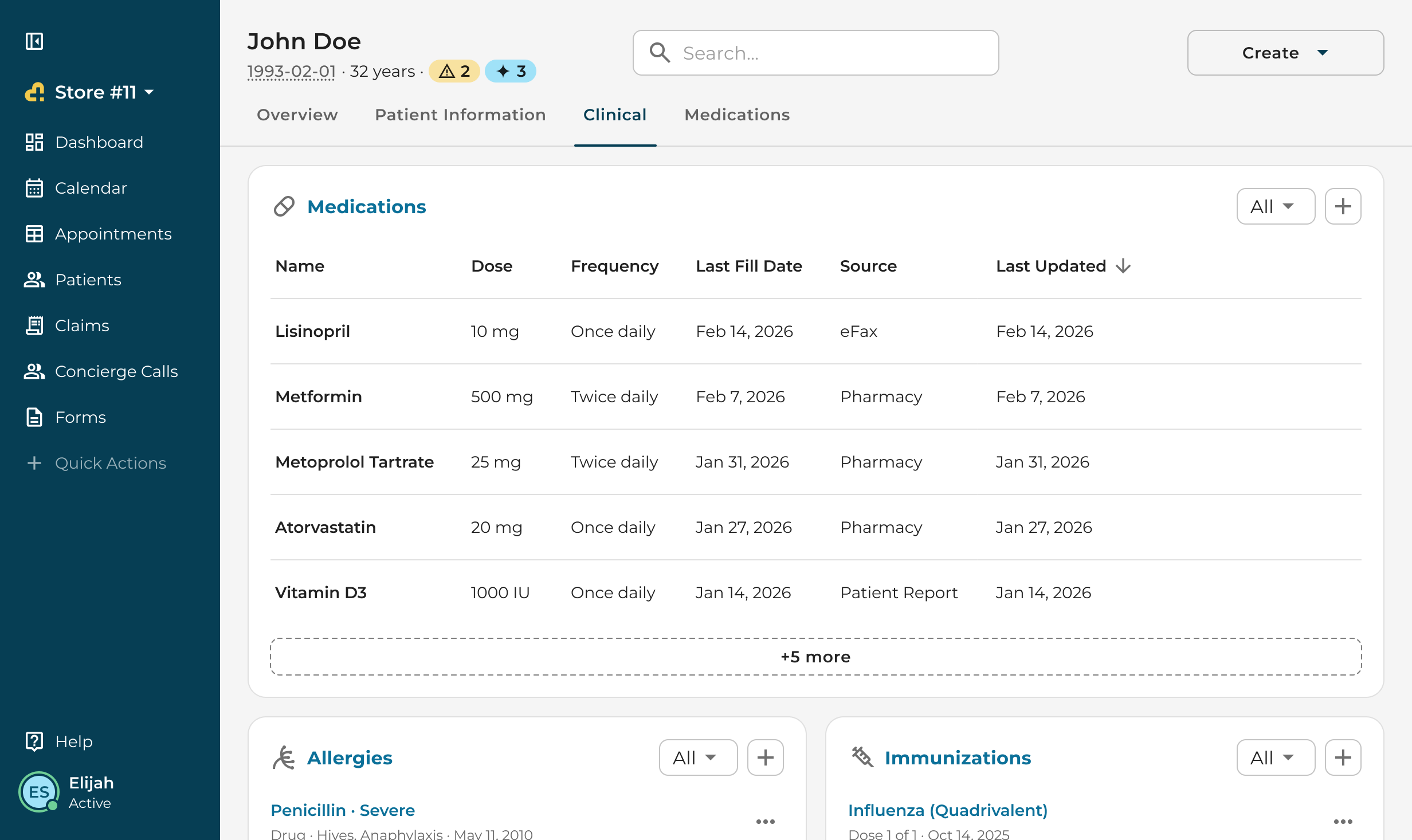The image size is (1412, 840).
Task: Click the birthdate 1993-02-01
Action: click(291, 71)
